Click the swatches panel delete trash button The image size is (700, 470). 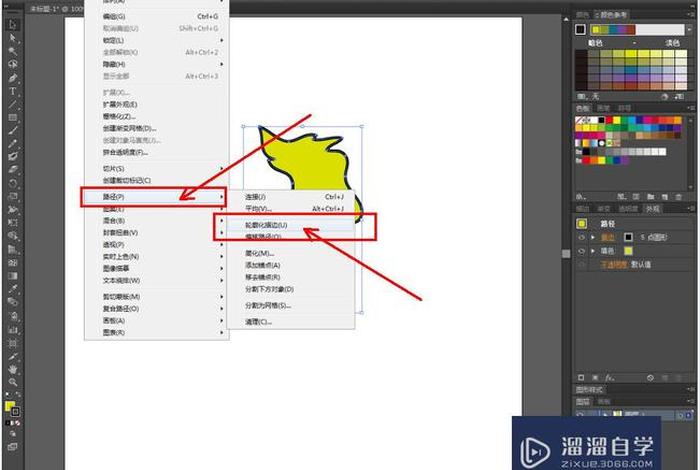click(x=679, y=196)
